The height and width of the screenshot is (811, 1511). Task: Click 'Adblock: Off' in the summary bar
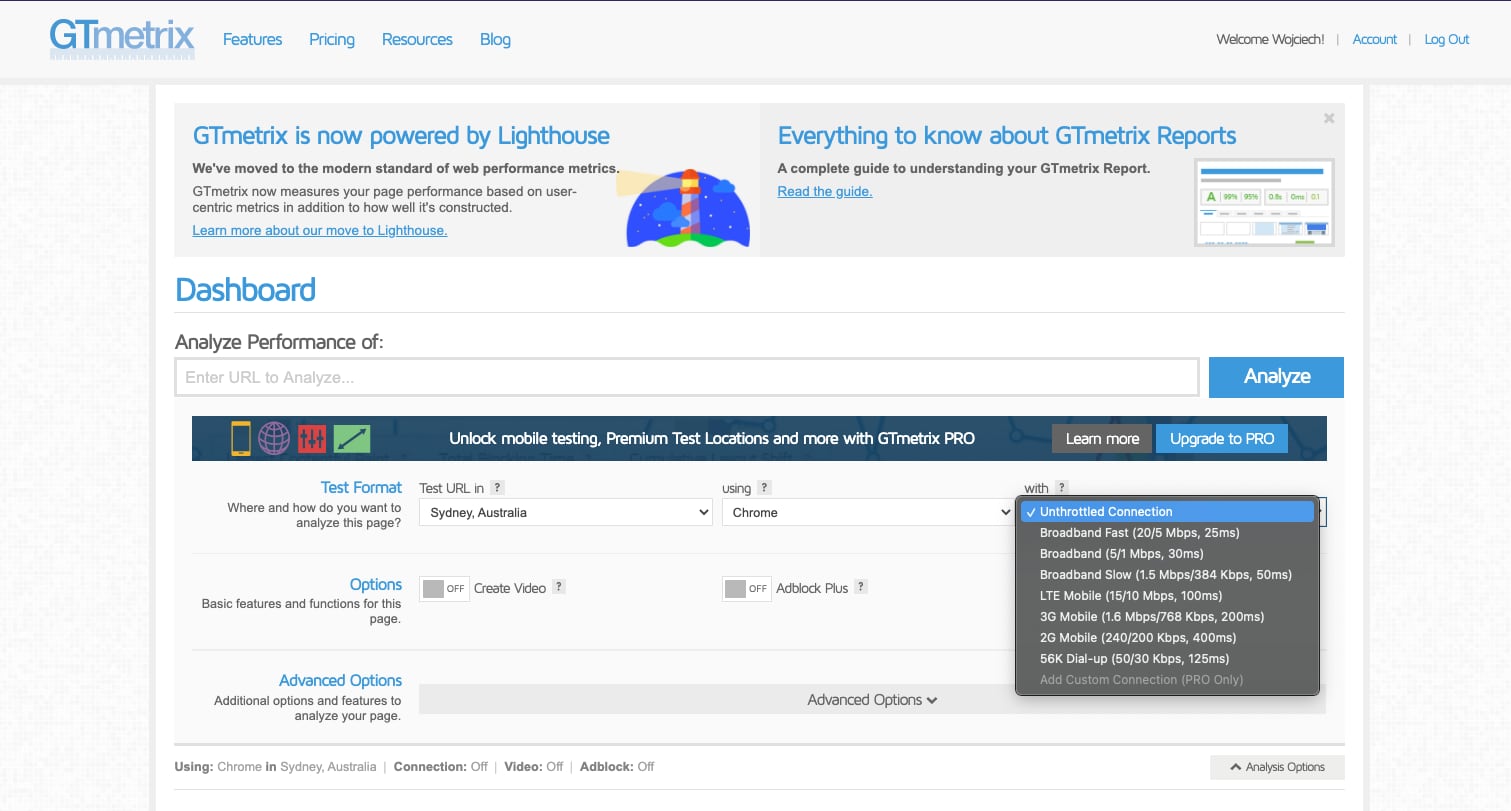pos(617,767)
